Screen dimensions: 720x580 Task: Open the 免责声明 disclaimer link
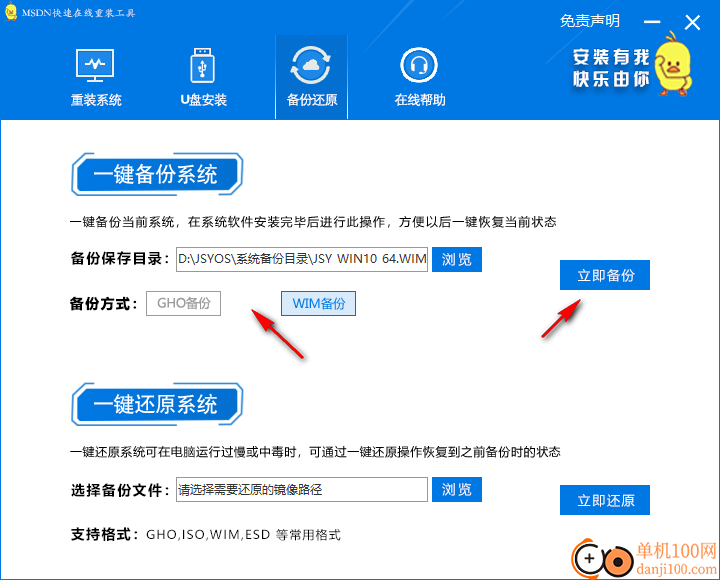tap(590, 21)
